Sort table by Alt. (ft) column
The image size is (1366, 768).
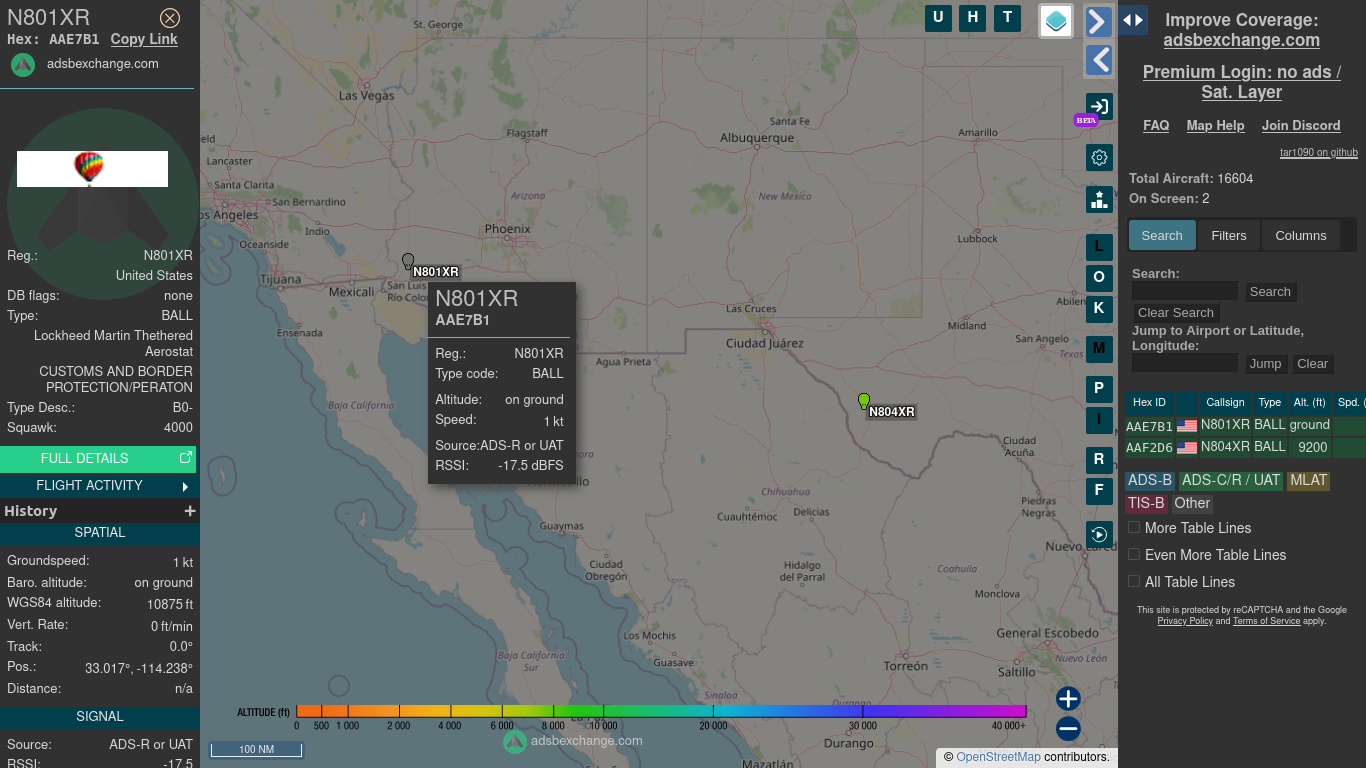point(1309,403)
